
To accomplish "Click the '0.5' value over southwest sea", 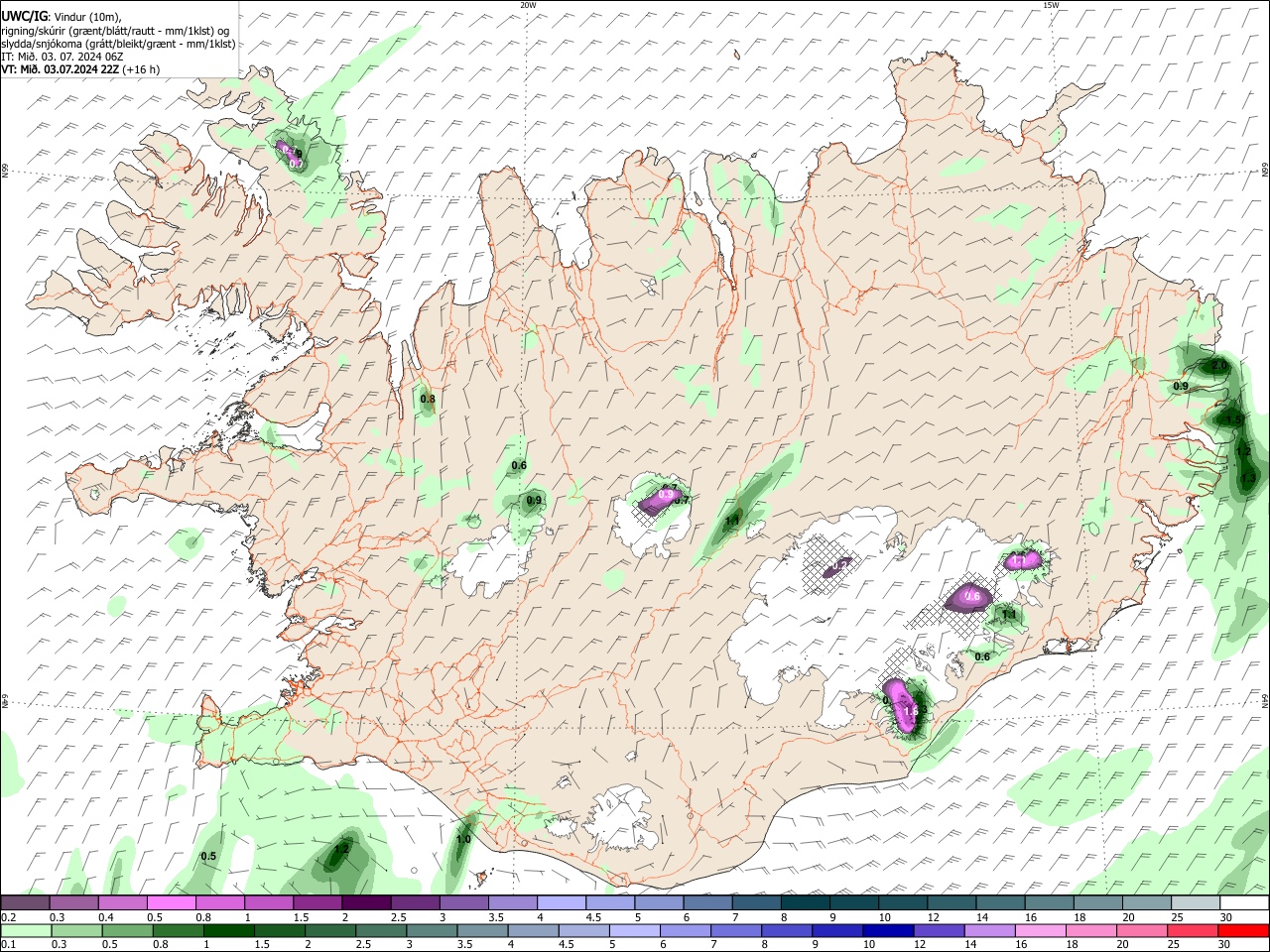I will click(x=208, y=856).
